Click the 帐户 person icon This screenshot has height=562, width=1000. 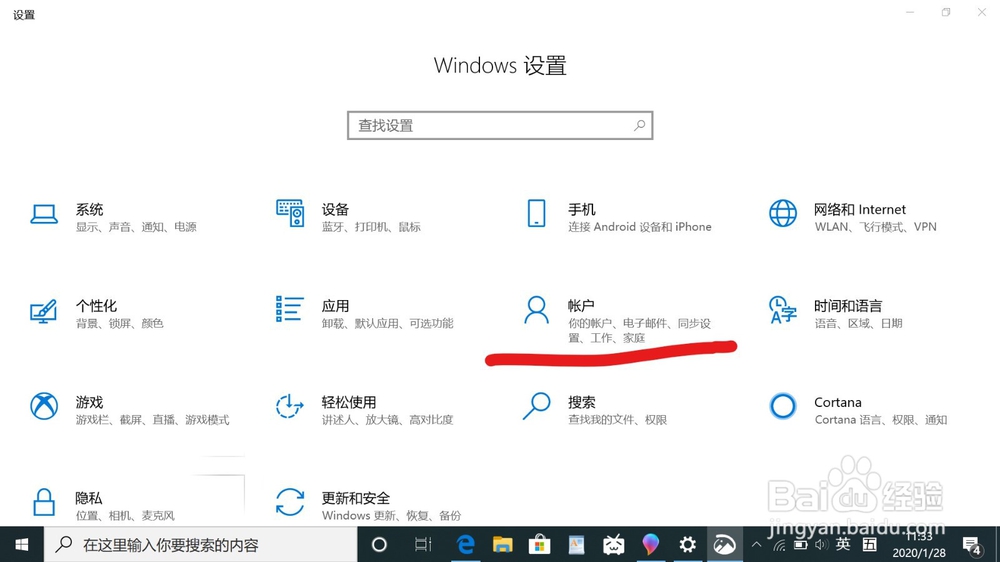click(536, 310)
